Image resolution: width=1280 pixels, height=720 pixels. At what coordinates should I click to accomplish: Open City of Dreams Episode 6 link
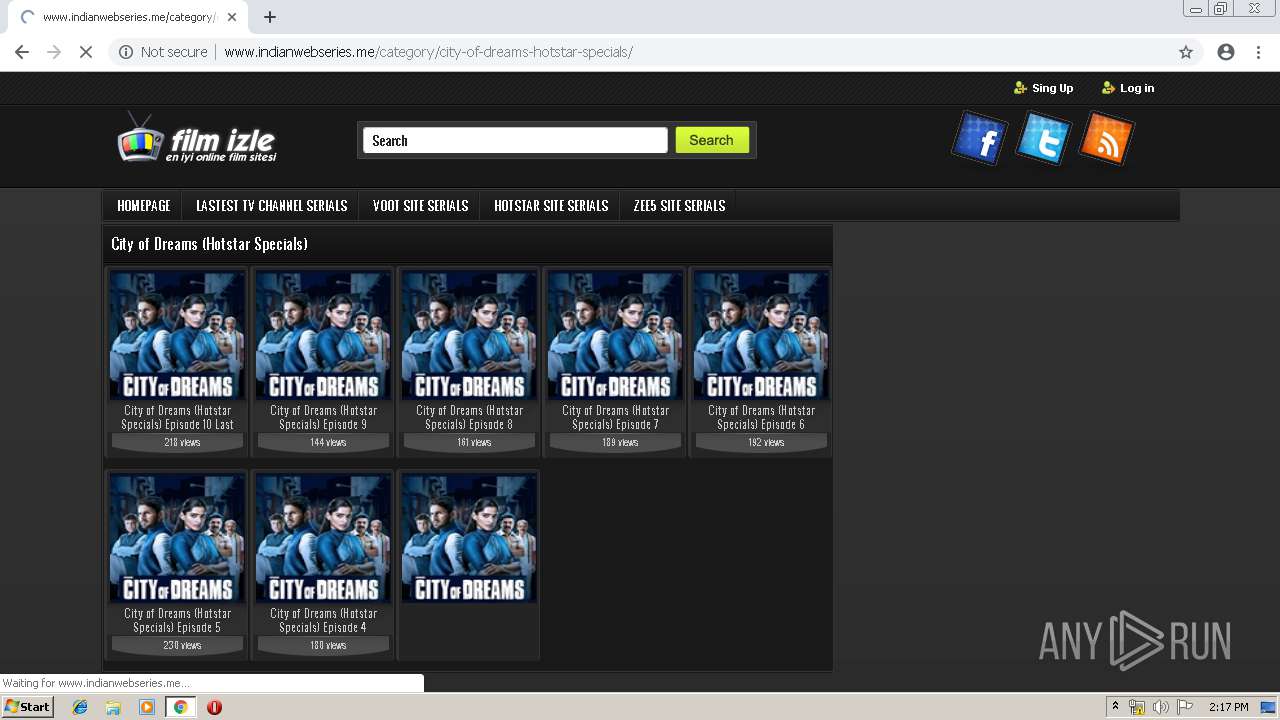(761, 417)
